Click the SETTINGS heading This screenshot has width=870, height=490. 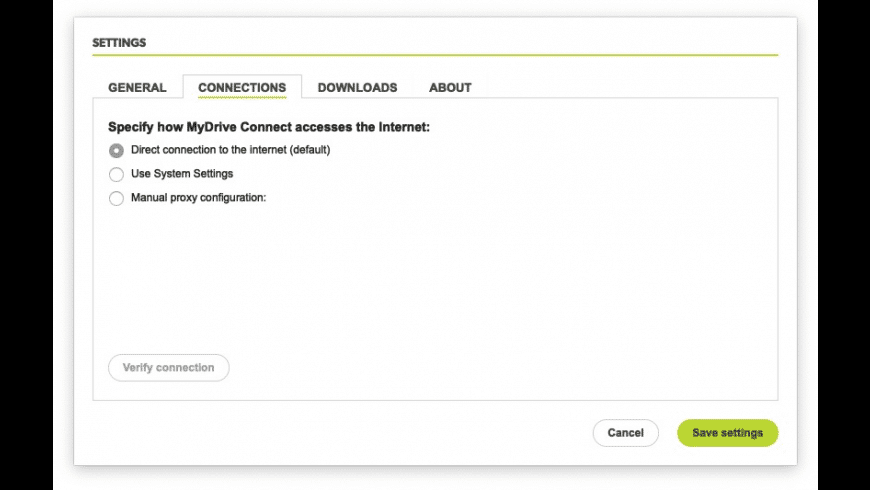click(119, 43)
